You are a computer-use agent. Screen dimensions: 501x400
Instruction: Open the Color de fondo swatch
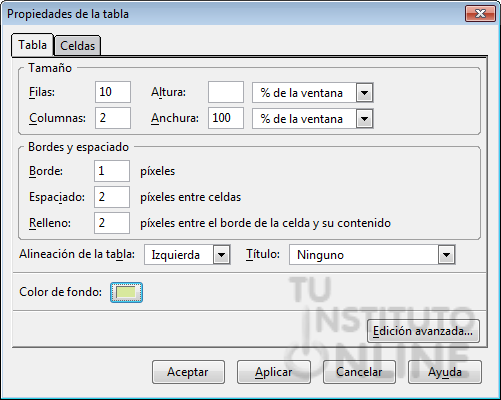pyautogui.click(x=126, y=292)
